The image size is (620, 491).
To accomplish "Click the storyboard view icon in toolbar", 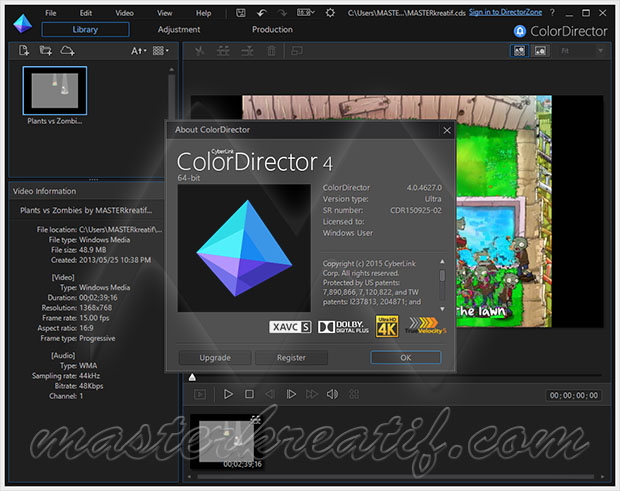I will (x=297, y=51).
